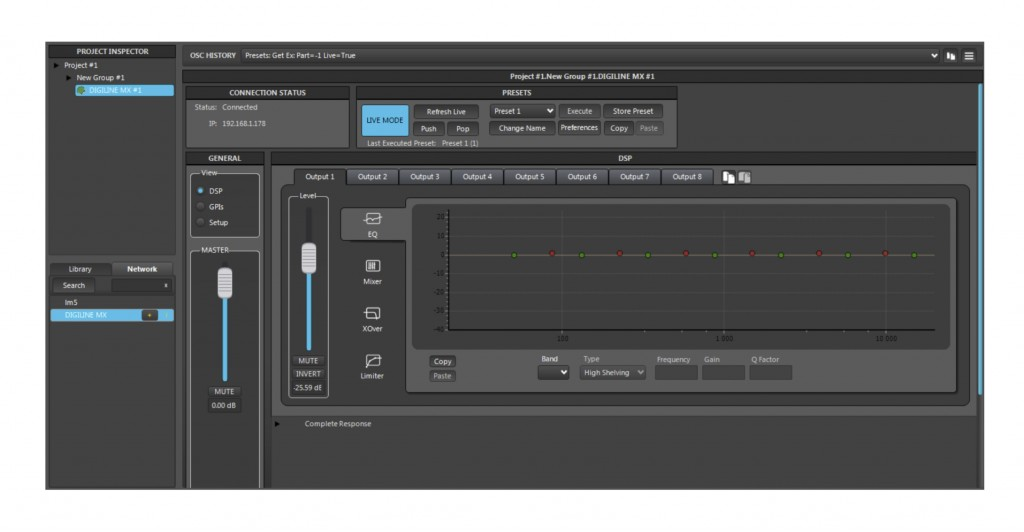
Task: Click the Frequency input field
Action: (x=676, y=372)
